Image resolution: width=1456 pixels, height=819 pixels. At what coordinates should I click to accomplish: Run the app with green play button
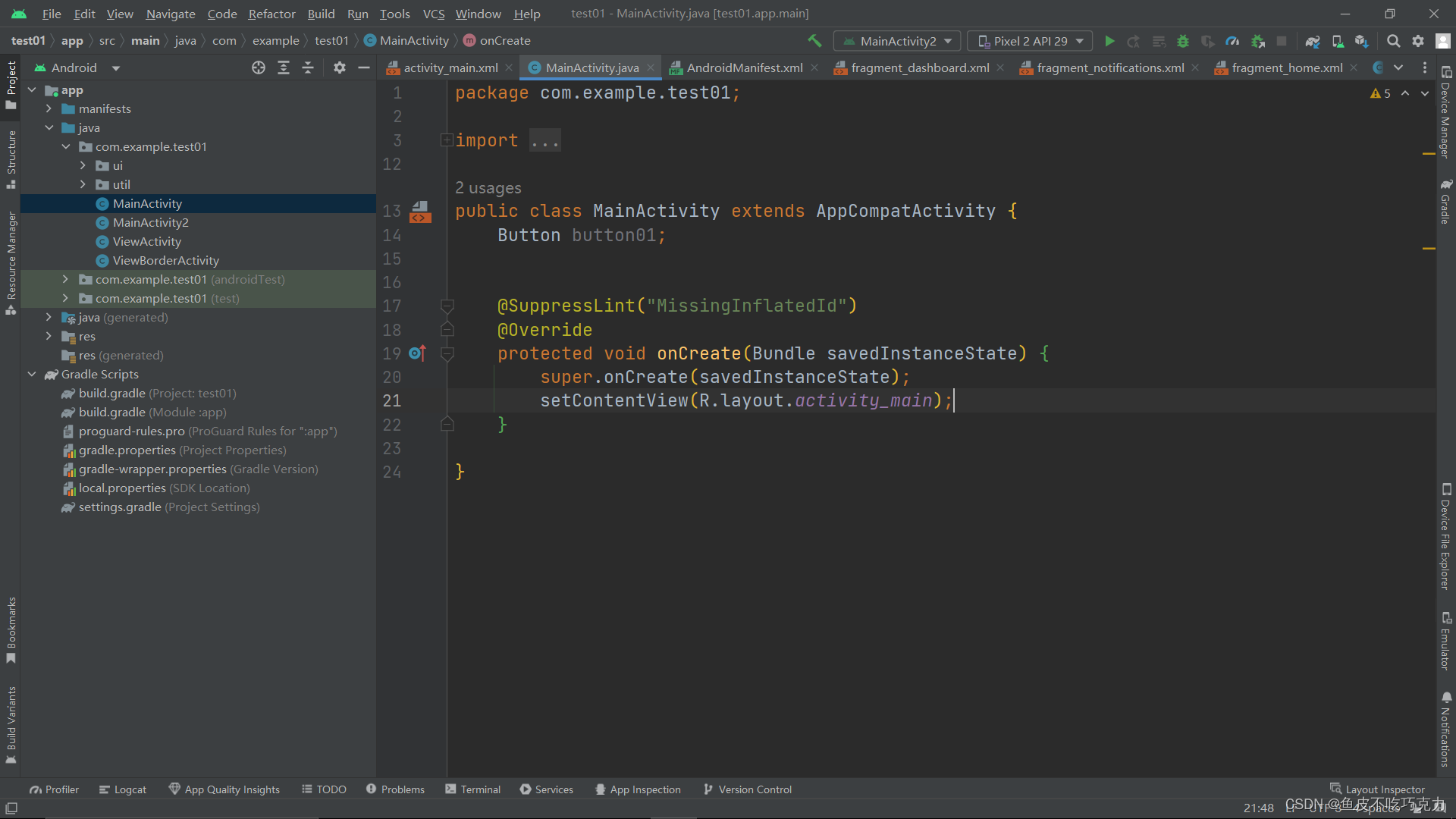[x=1109, y=41]
